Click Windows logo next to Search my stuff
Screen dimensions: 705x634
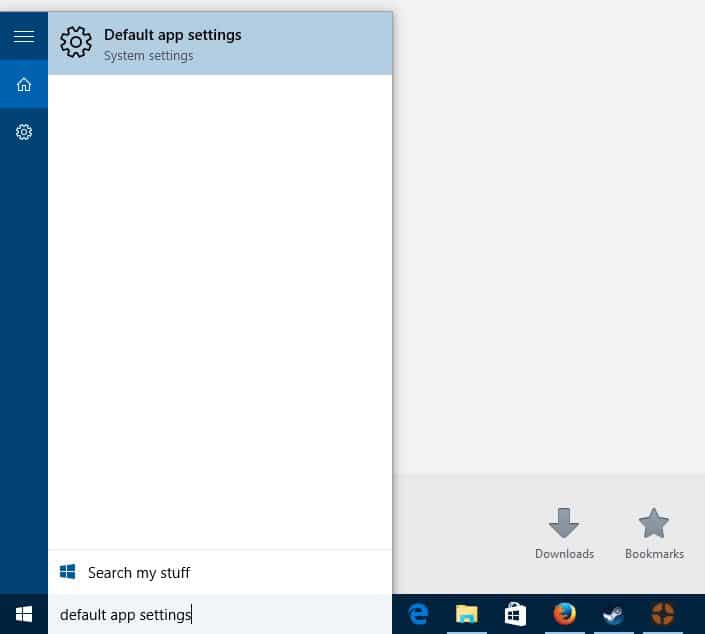[68, 572]
